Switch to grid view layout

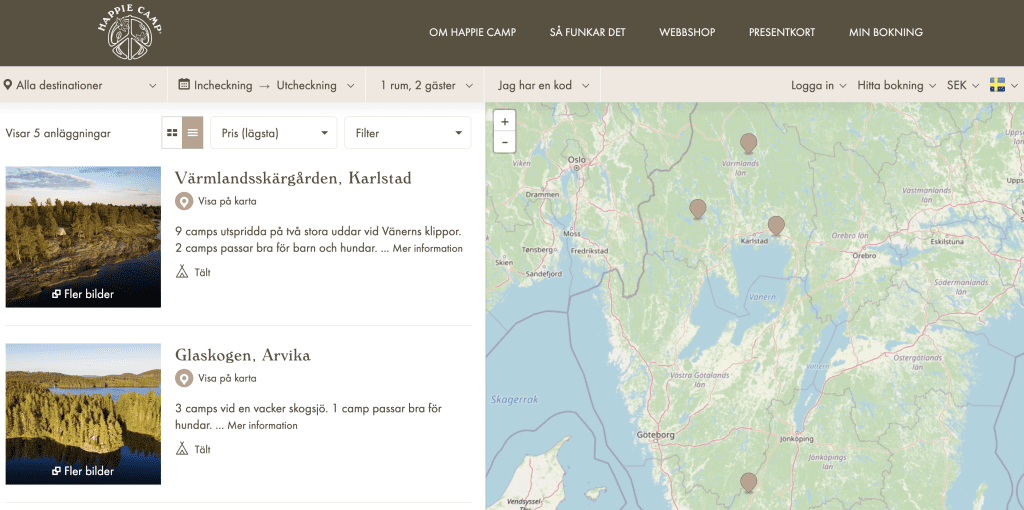172,133
